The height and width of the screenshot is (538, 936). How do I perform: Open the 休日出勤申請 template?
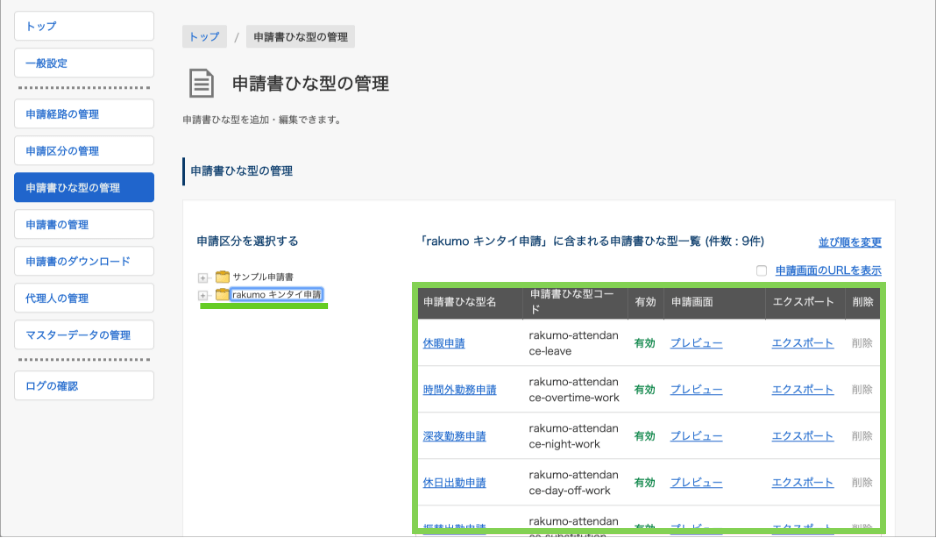pyautogui.click(x=454, y=482)
